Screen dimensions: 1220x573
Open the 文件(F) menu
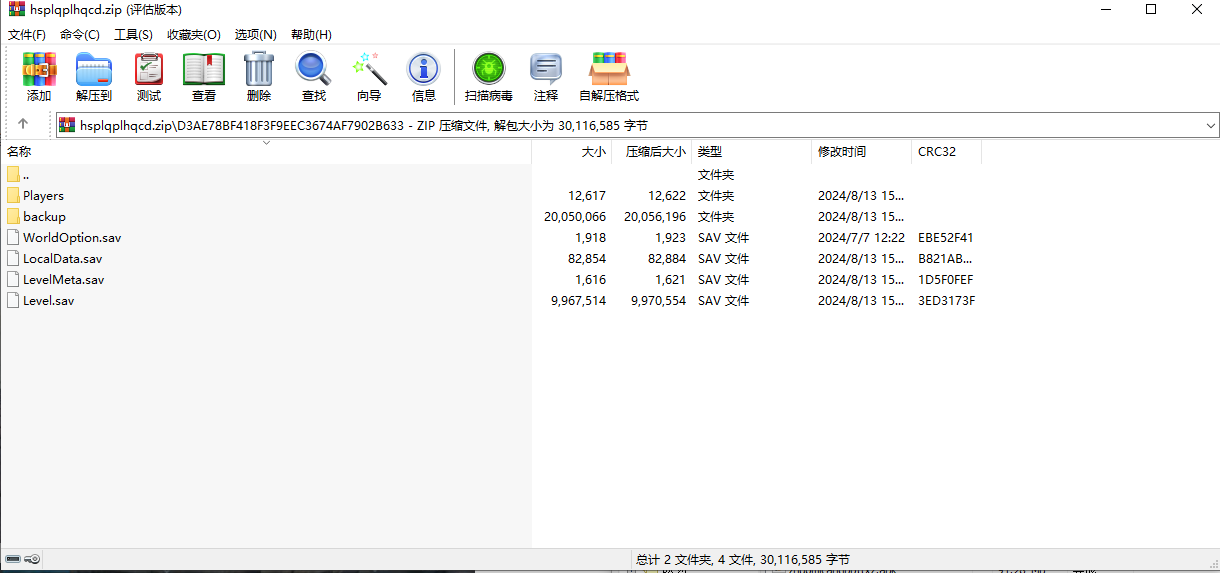point(27,34)
